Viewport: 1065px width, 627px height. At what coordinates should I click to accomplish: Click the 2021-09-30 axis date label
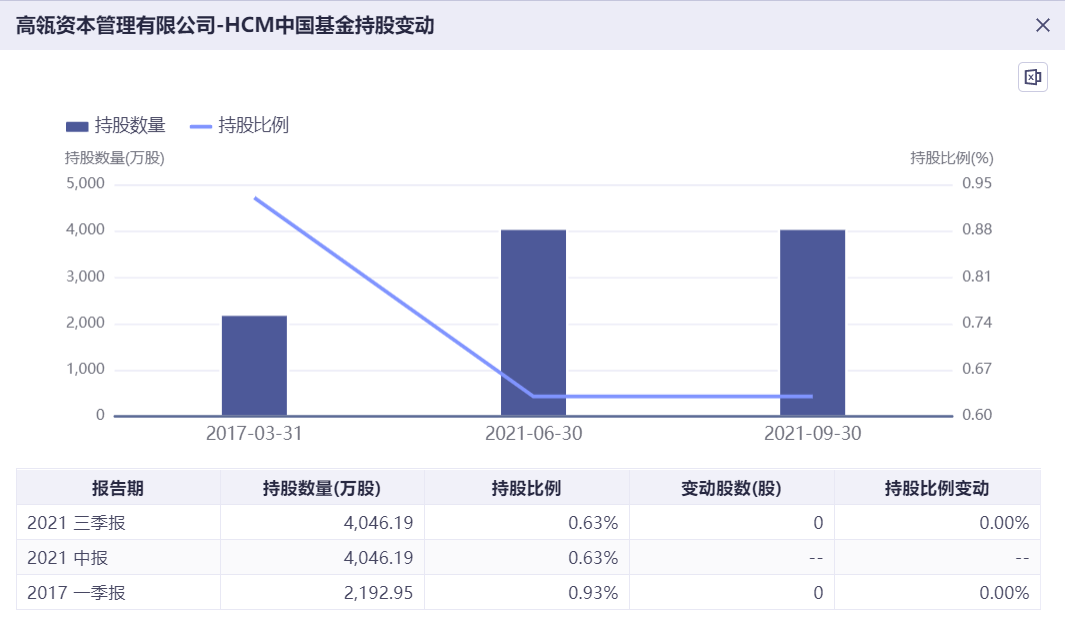point(812,433)
